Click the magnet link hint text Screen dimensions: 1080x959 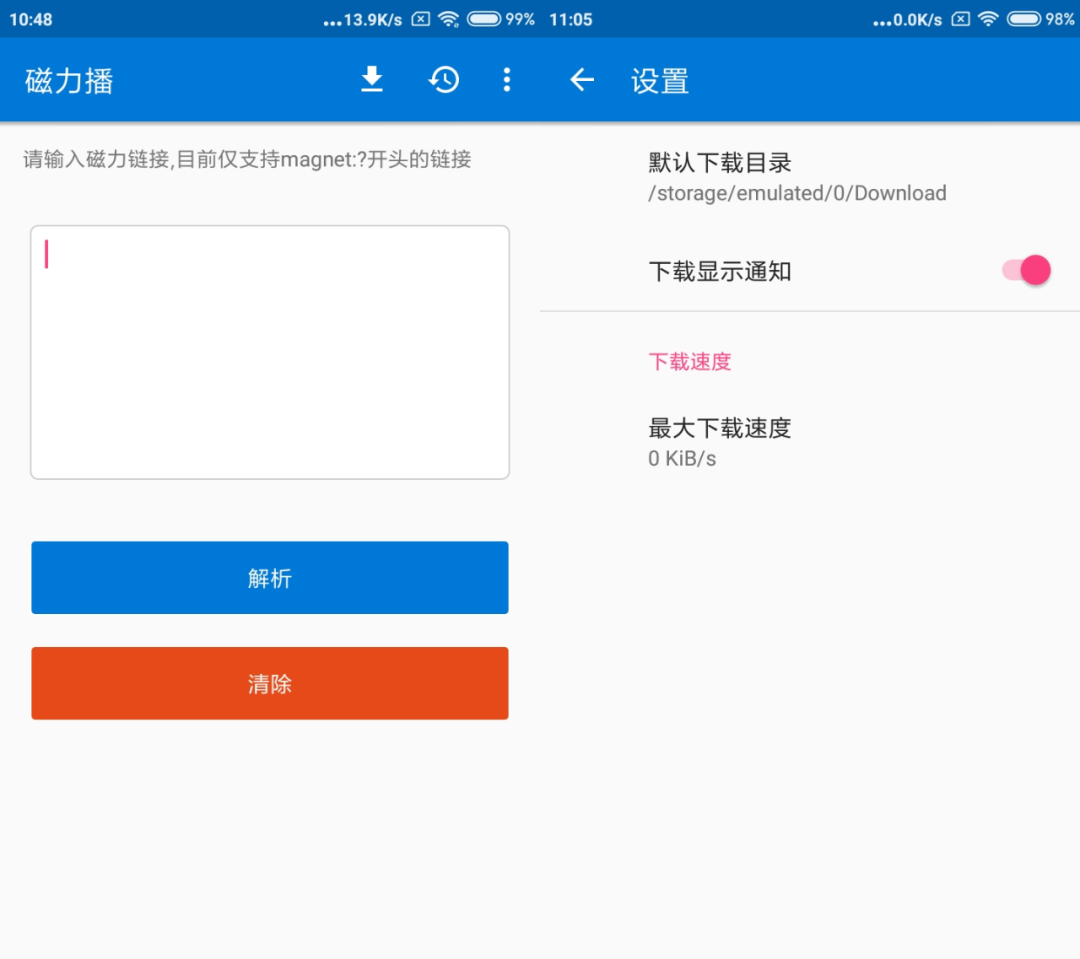247,160
